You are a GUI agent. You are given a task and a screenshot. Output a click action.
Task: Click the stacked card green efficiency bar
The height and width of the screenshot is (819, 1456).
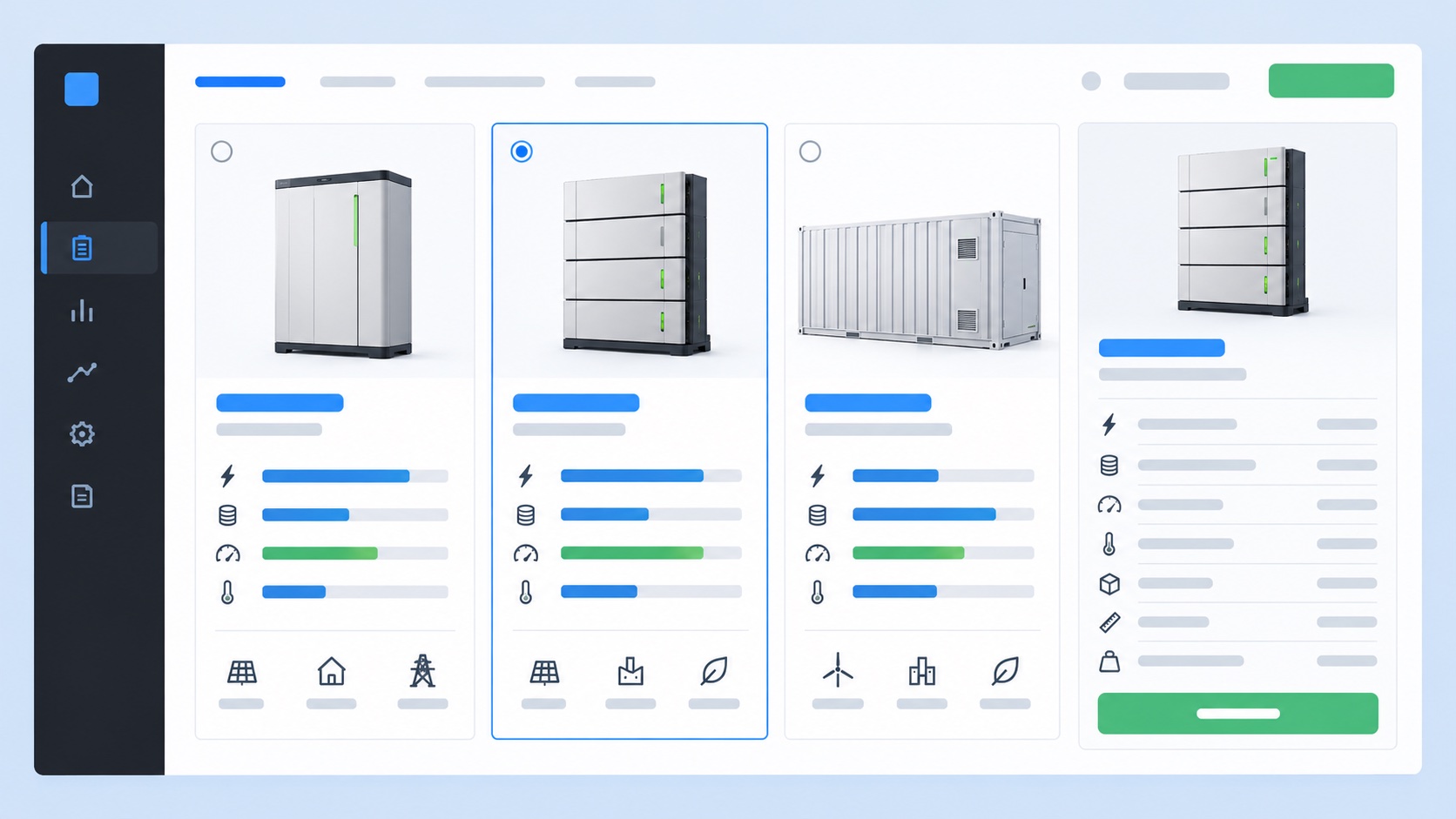(x=651, y=553)
